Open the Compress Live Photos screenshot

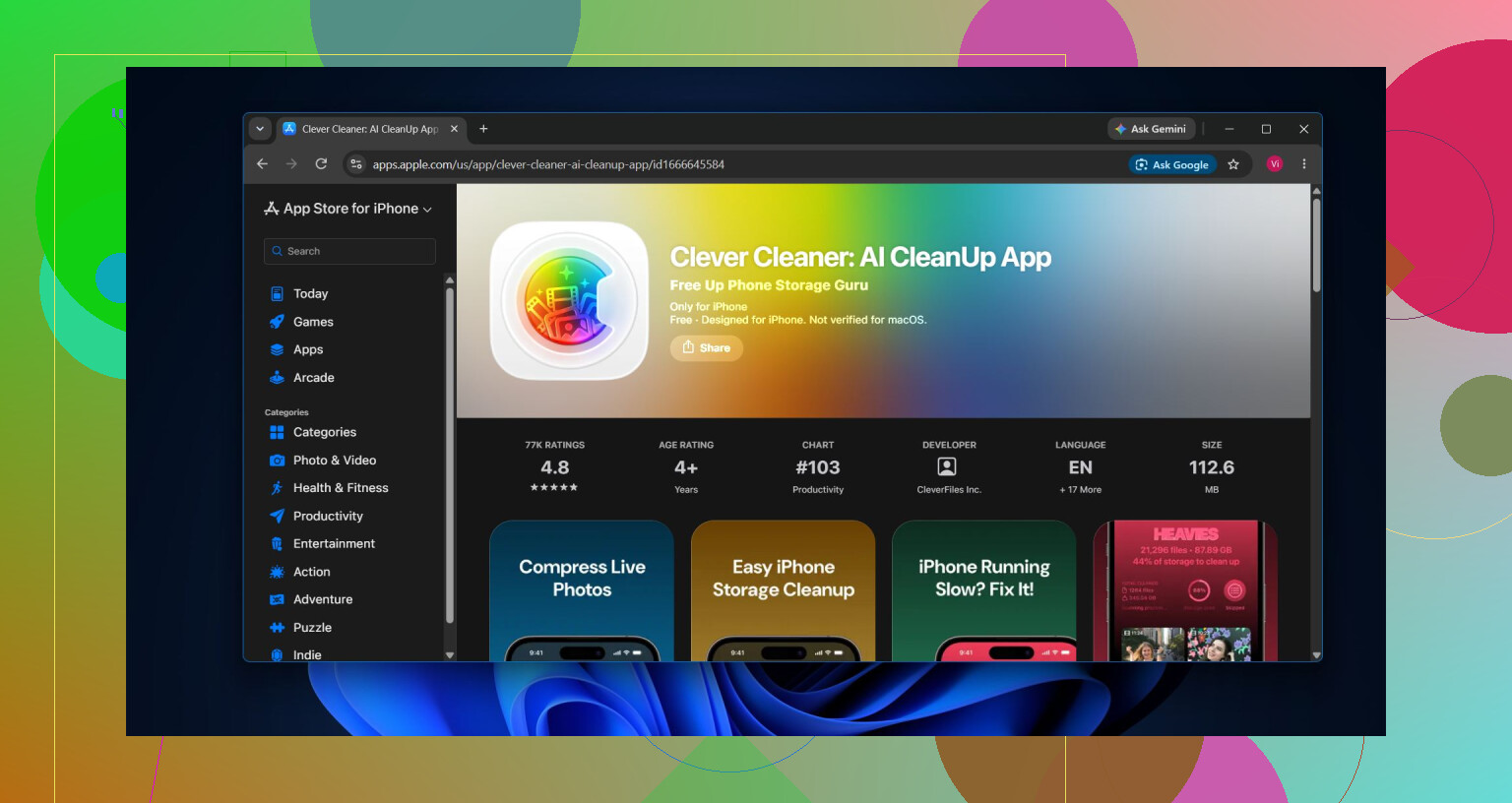(x=582, y=590)
